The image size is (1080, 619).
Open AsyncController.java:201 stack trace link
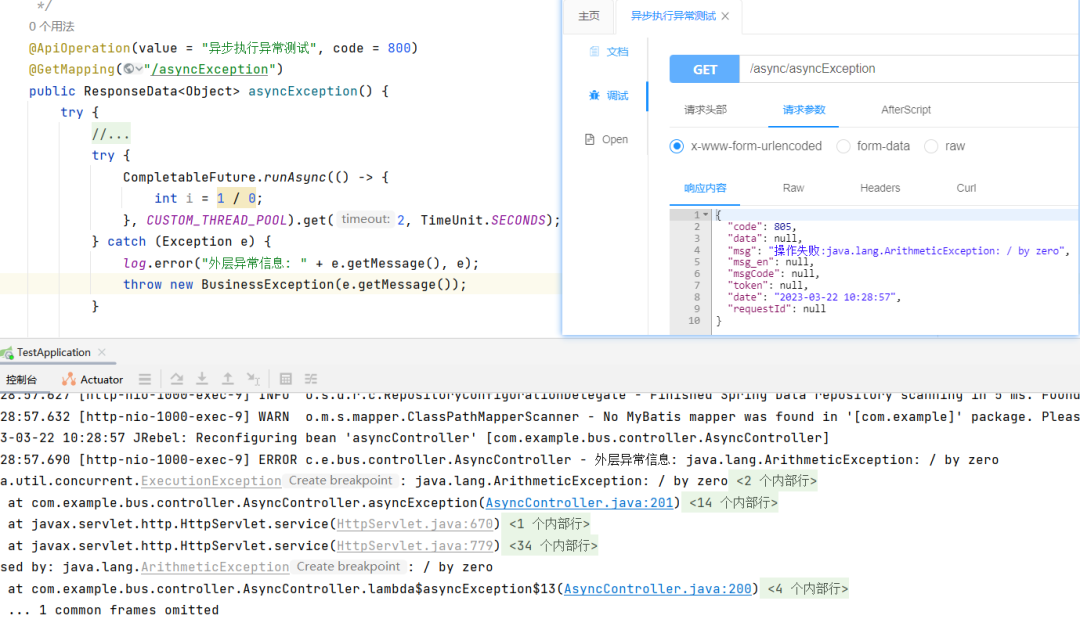[579, 503]
